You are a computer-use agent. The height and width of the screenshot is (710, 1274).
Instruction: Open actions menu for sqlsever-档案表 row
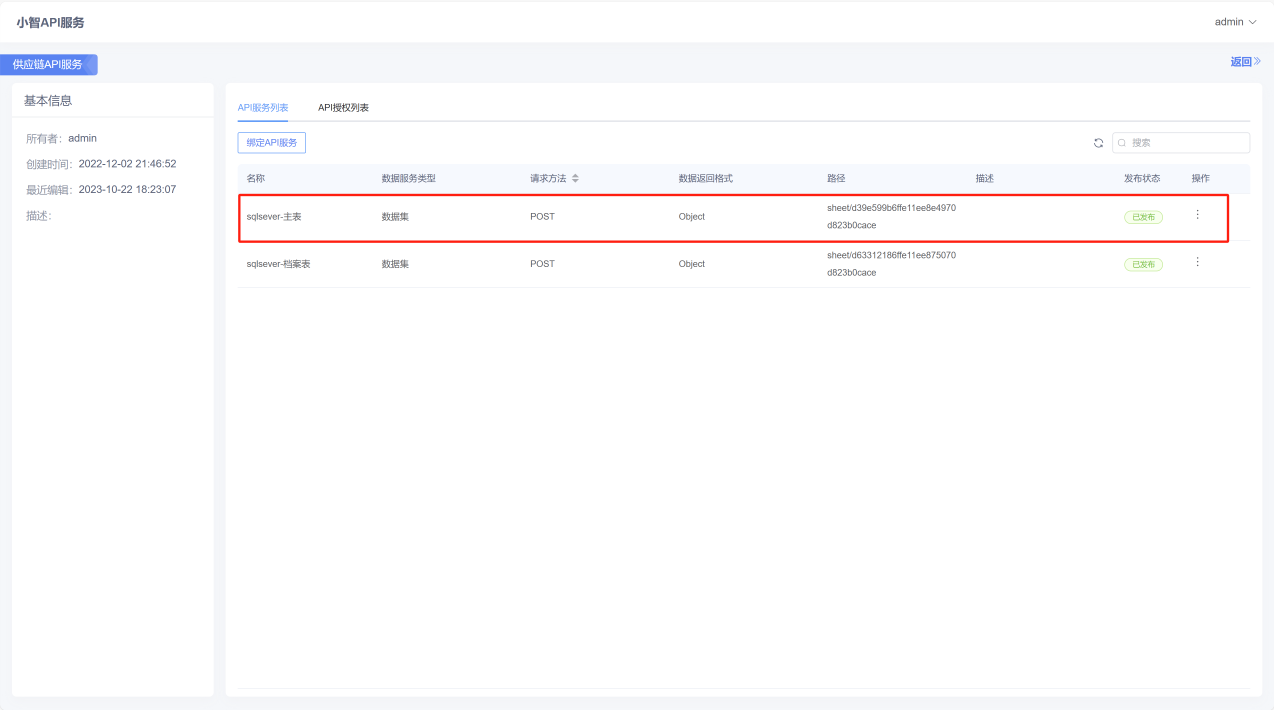point(1197,262)
